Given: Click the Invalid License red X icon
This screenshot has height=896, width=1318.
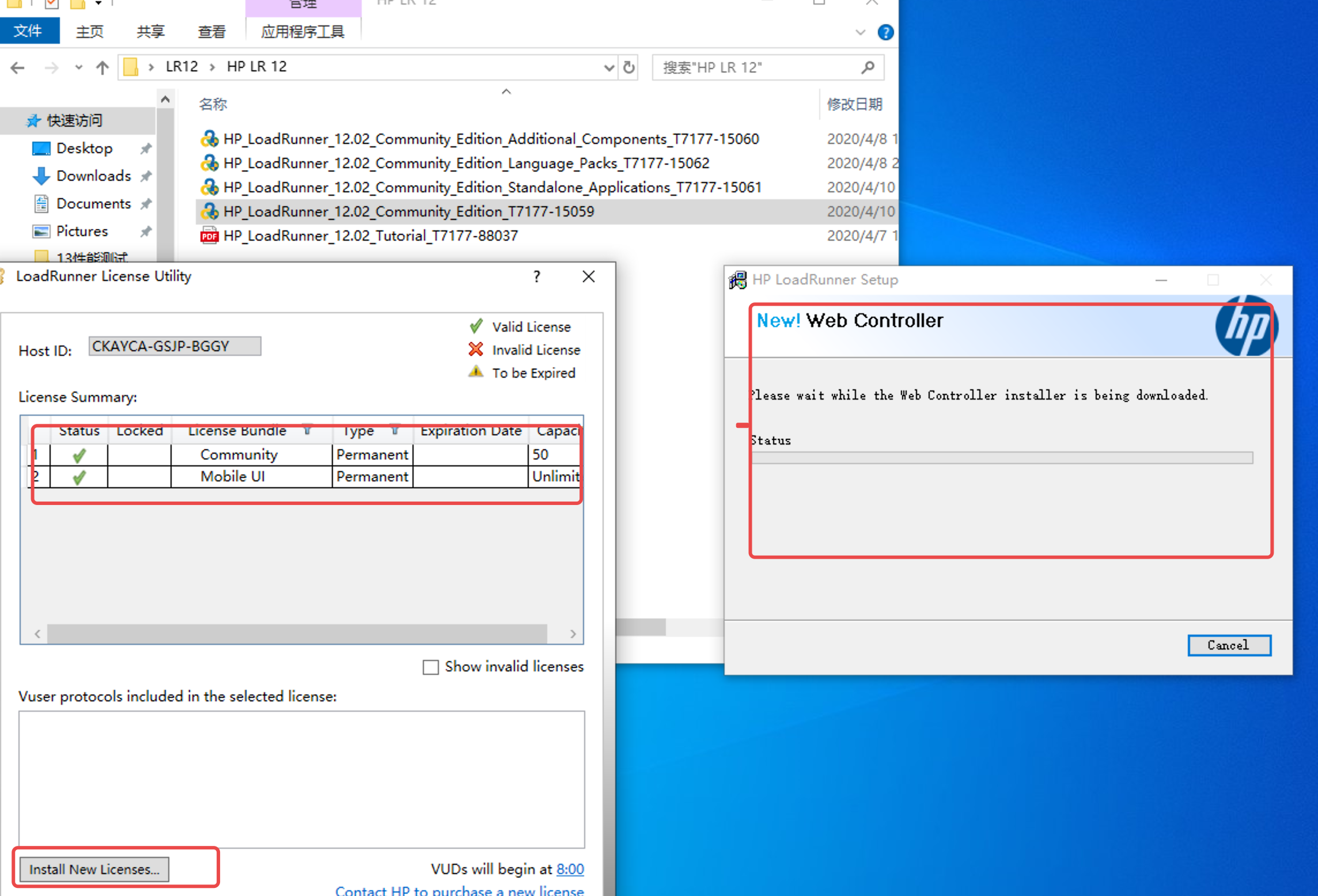Looking at the screenshot, I should point(476,350).
